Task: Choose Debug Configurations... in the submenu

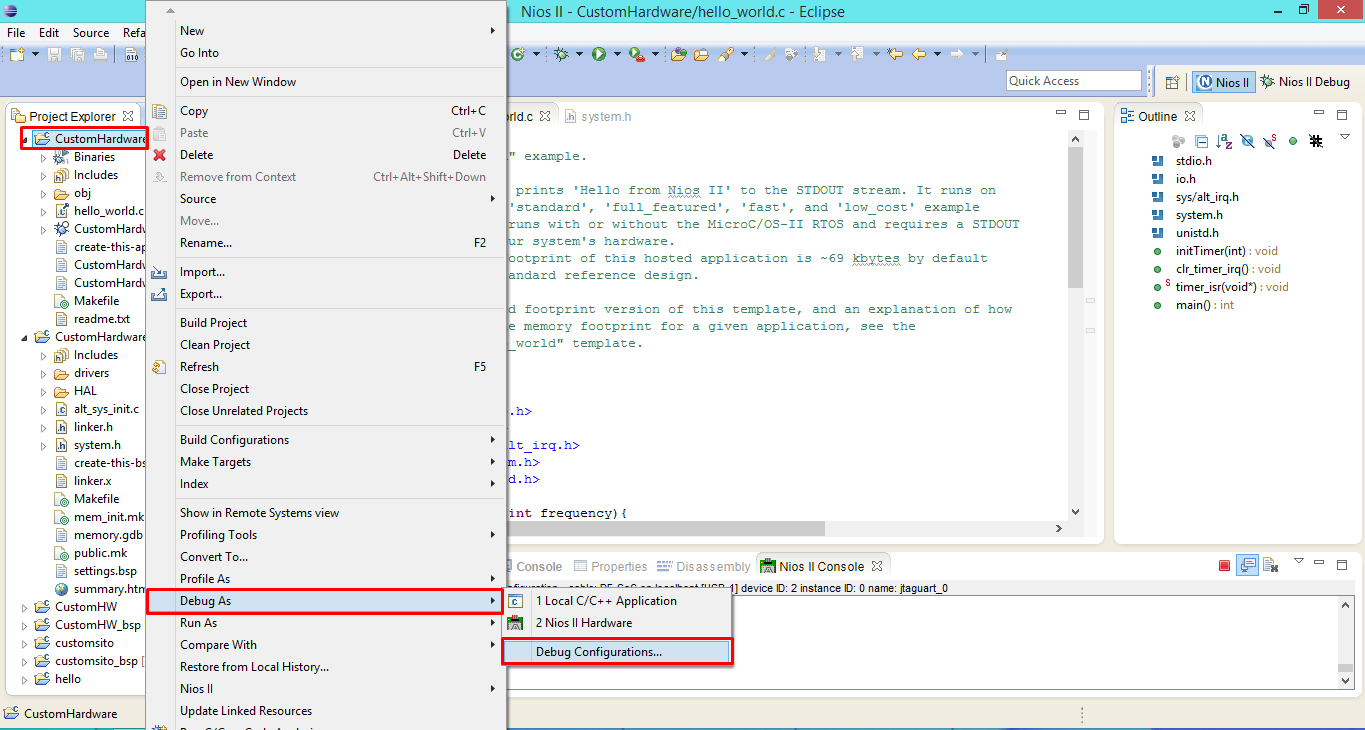Action: tap(618, 652)
